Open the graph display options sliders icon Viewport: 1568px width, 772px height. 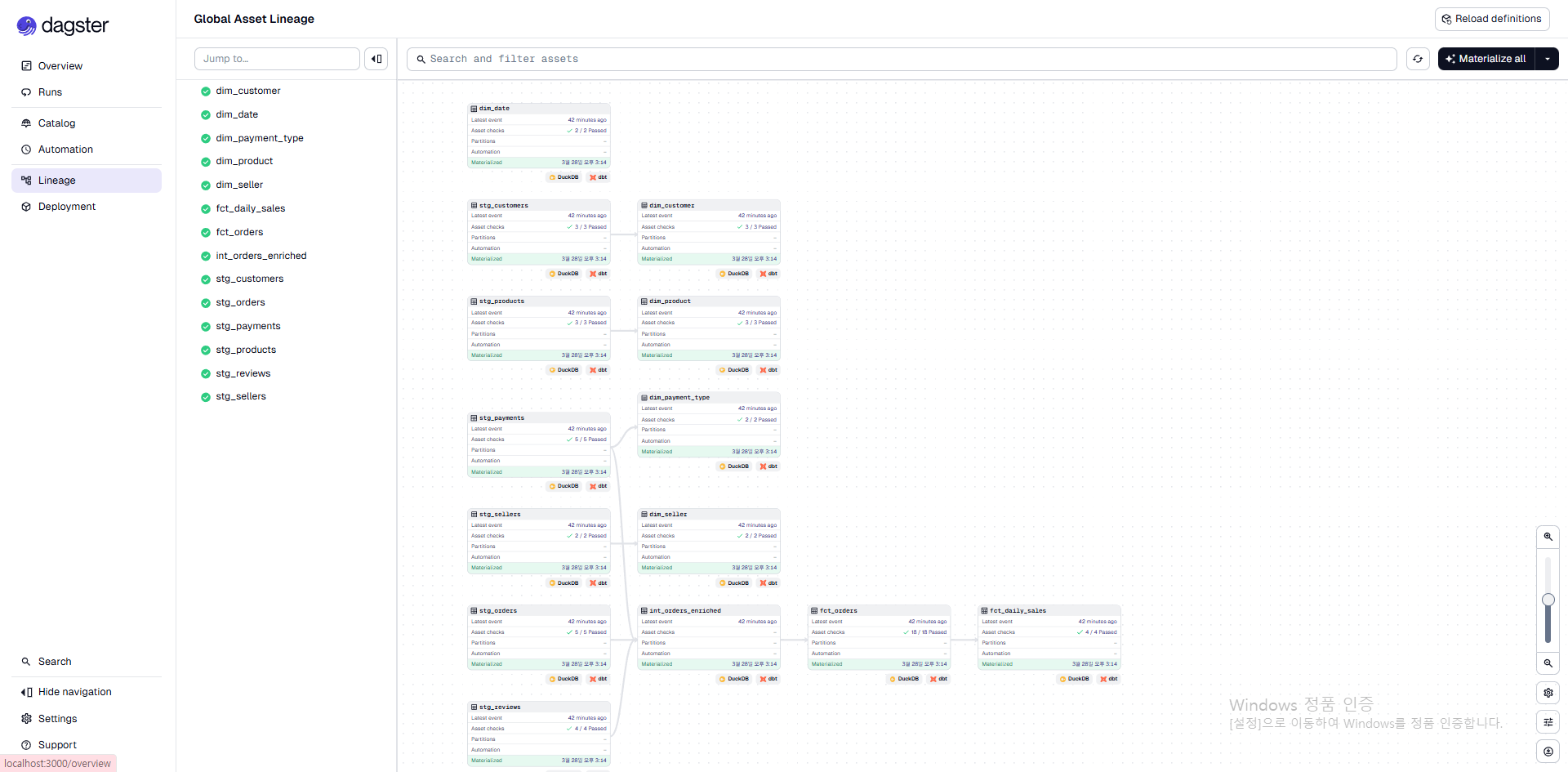tap(1548, 722)
